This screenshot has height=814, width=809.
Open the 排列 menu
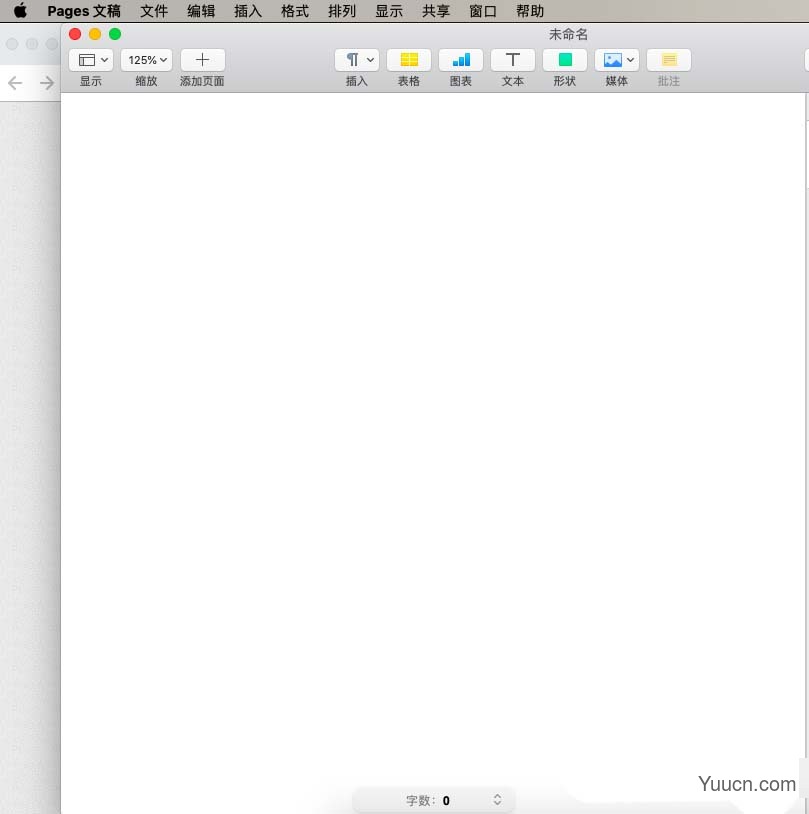coord(342,11)
